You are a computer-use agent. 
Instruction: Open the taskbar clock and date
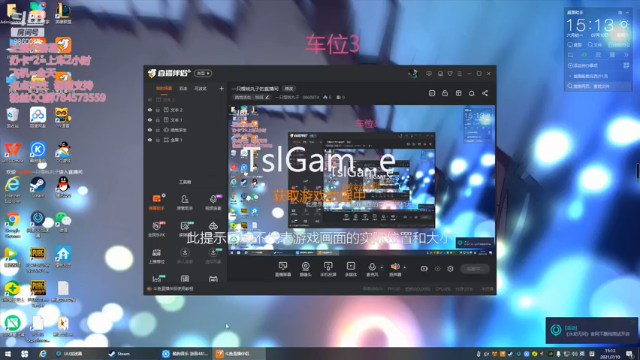(x=611, y=353)
